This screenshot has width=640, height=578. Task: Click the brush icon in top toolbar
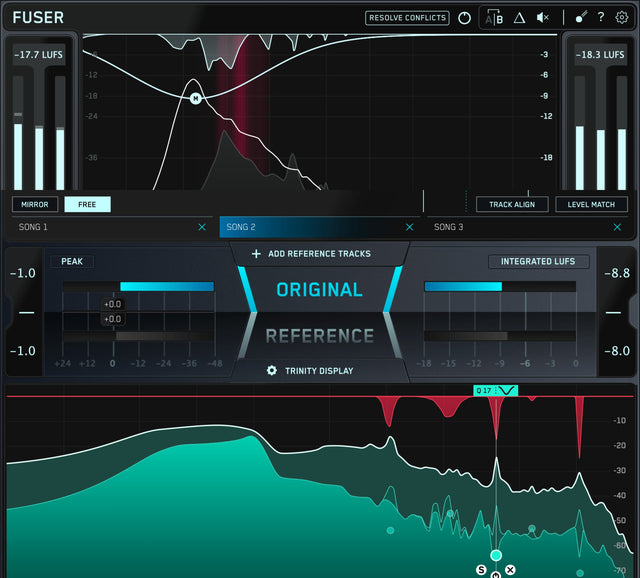click(x=581, y=18)
